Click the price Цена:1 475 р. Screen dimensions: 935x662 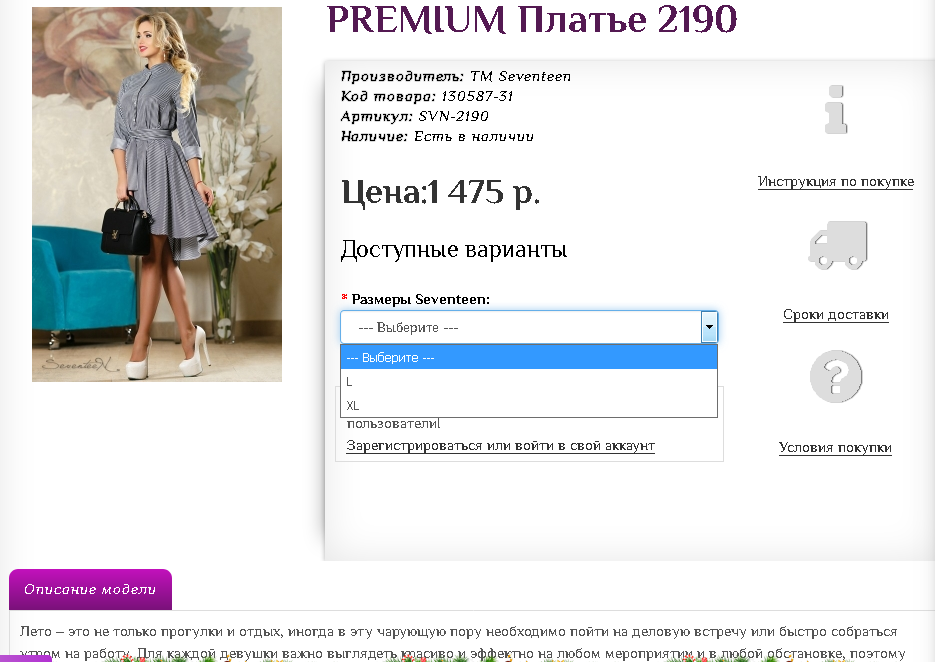(441, 192)
